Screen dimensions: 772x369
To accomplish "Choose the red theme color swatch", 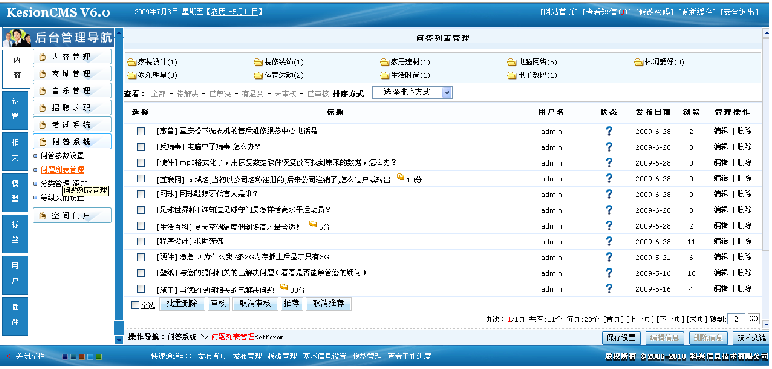I will click(x=83, y=356).
